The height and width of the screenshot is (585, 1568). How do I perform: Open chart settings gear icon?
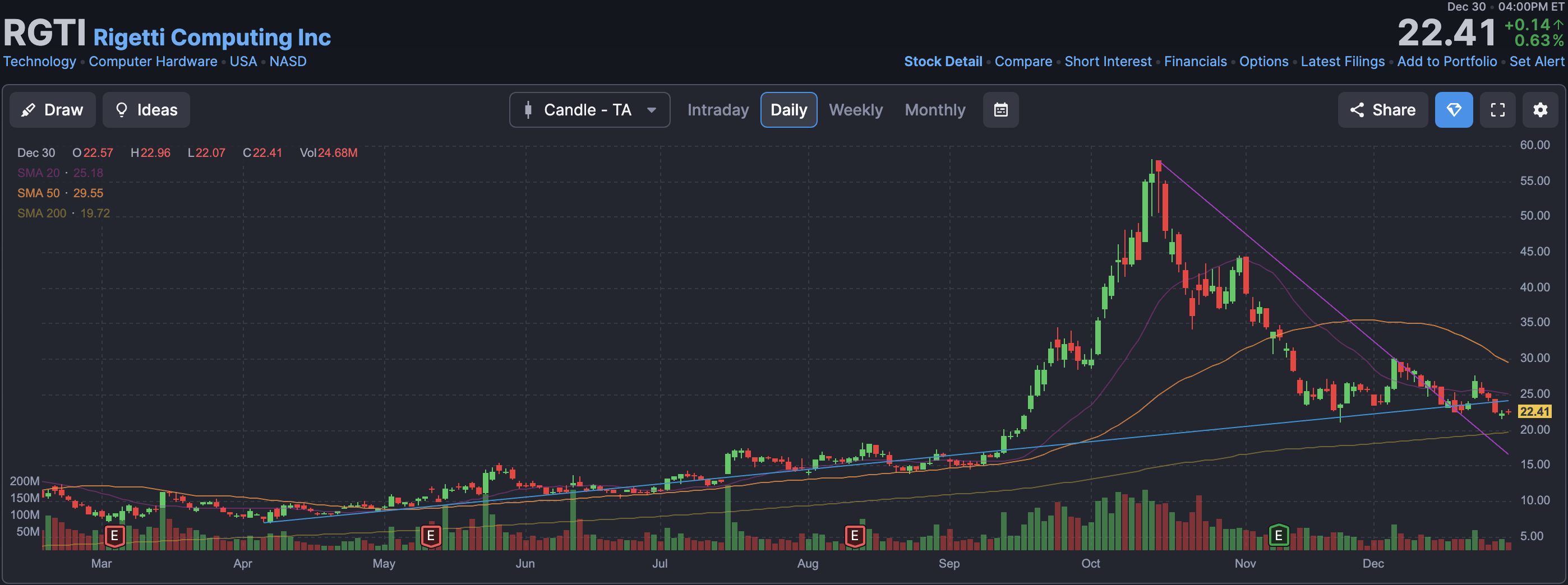(1540, 110)
